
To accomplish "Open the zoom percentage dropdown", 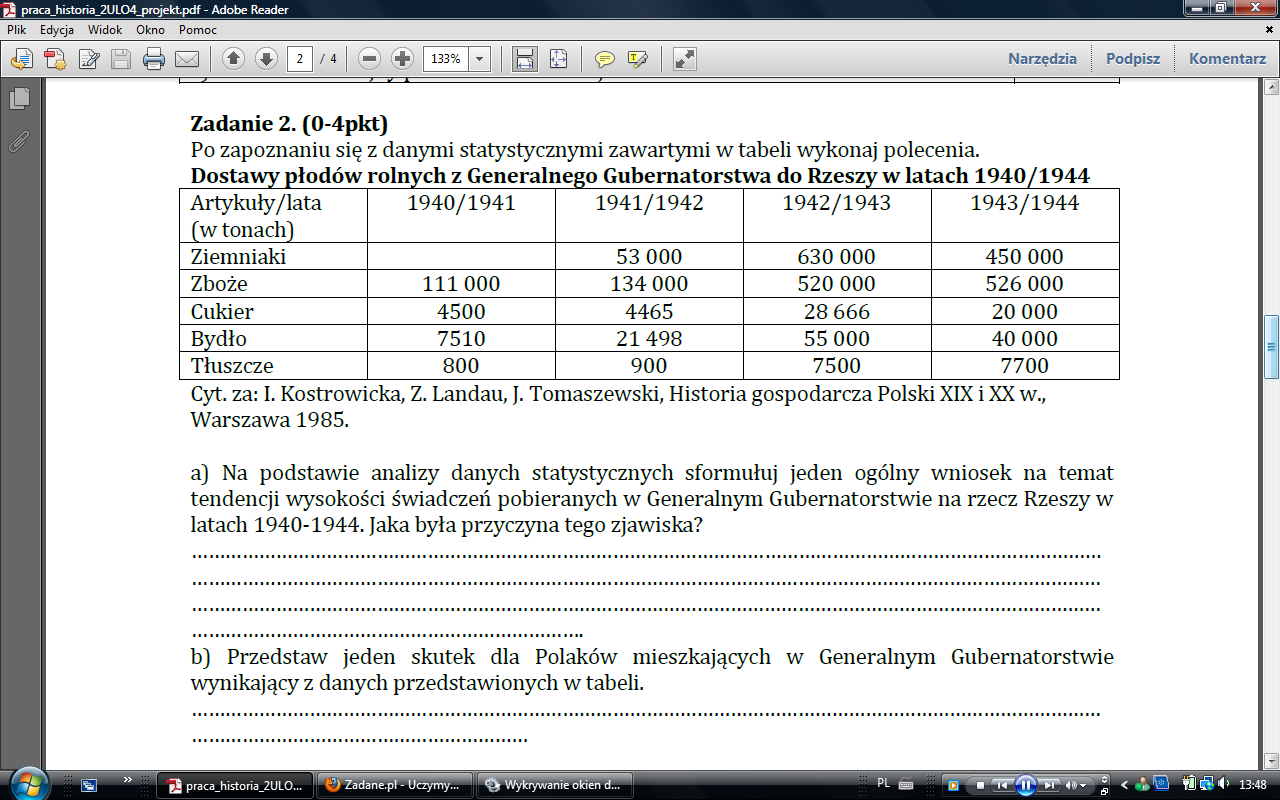I will point(480,59).
